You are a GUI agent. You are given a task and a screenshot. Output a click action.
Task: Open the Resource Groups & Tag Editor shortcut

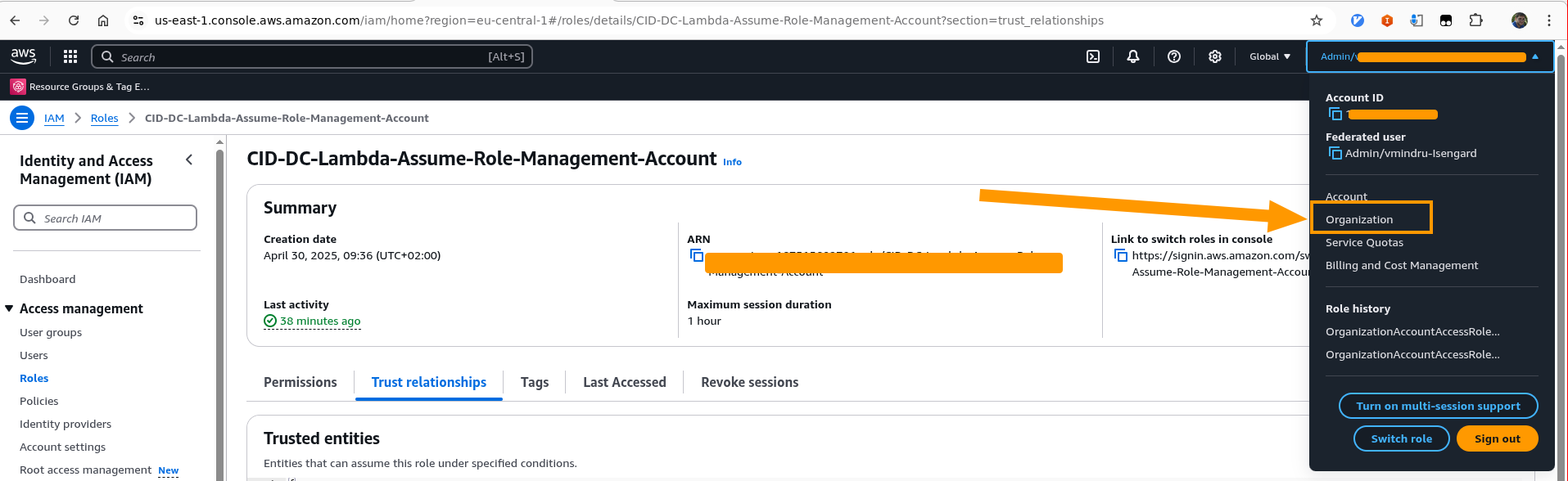tap(80, 87)
